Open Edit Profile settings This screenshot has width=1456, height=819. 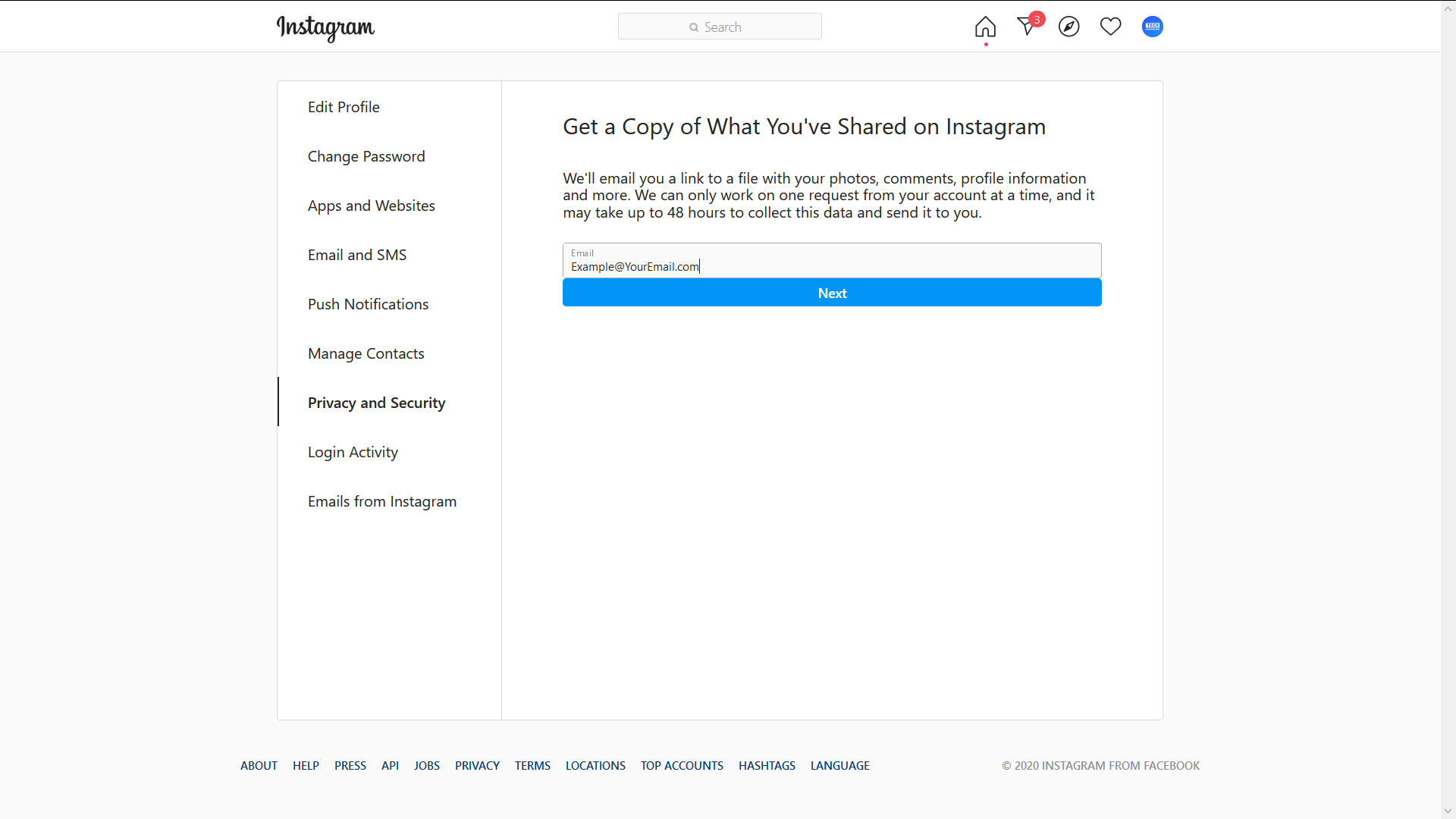(x=344, y=107)
